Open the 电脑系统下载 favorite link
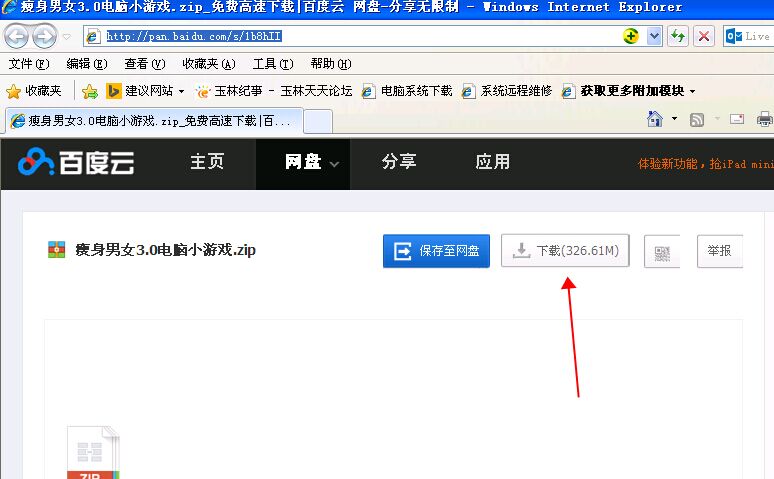This screenshot has width=774, height=479. 407,91
